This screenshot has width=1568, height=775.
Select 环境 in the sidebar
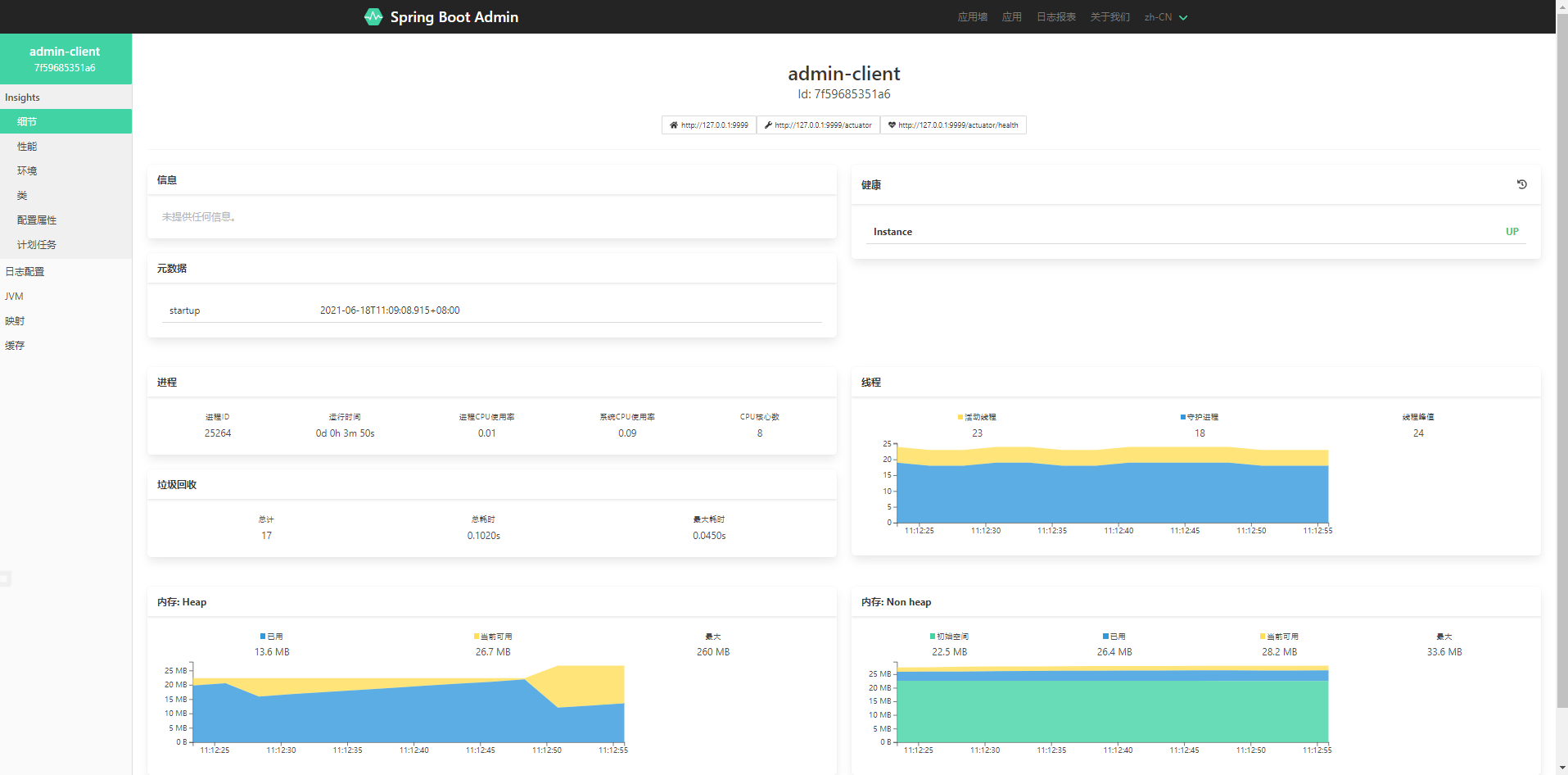[66, 170]
